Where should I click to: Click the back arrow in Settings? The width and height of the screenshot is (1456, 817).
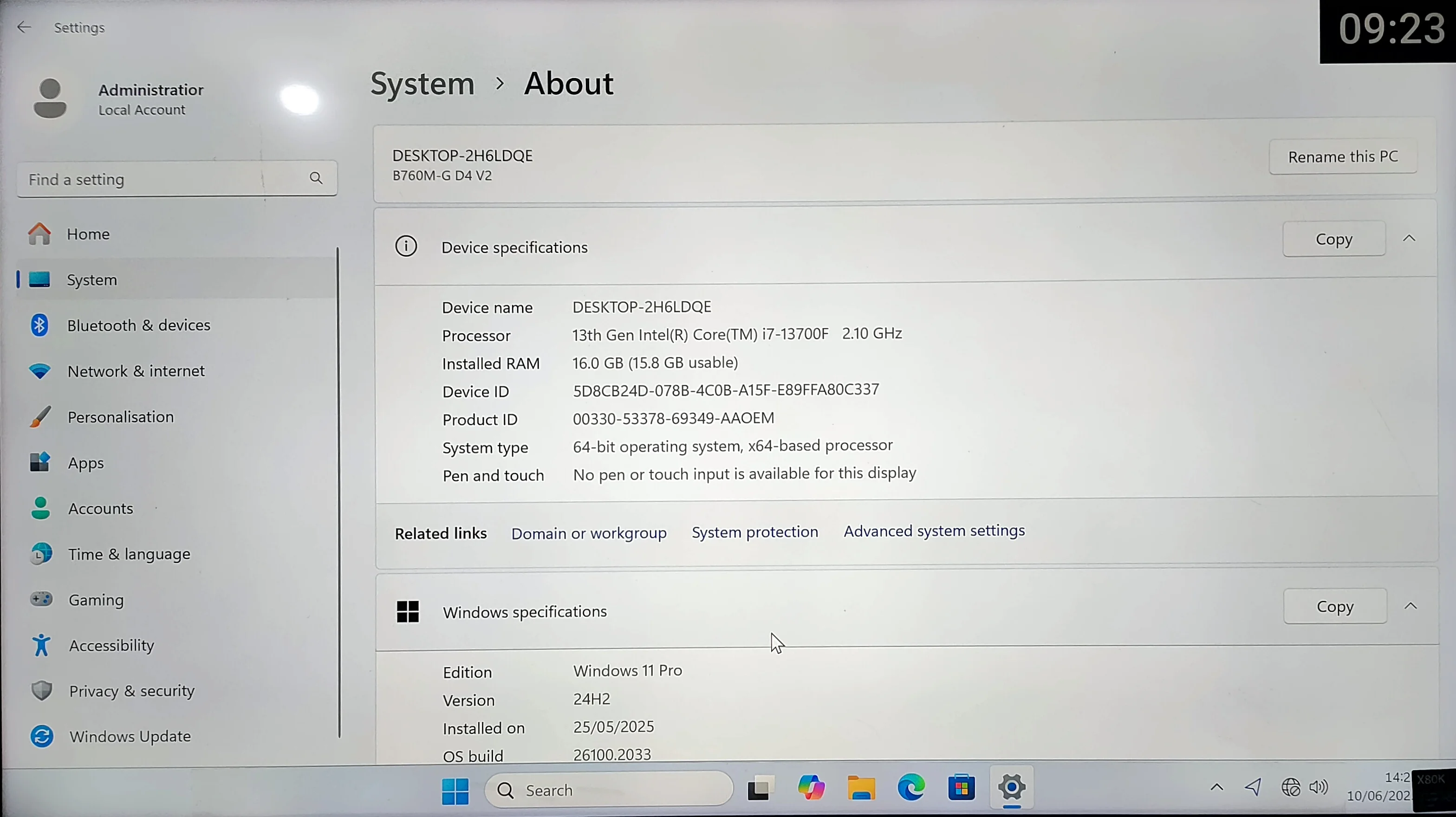[24, 27]
